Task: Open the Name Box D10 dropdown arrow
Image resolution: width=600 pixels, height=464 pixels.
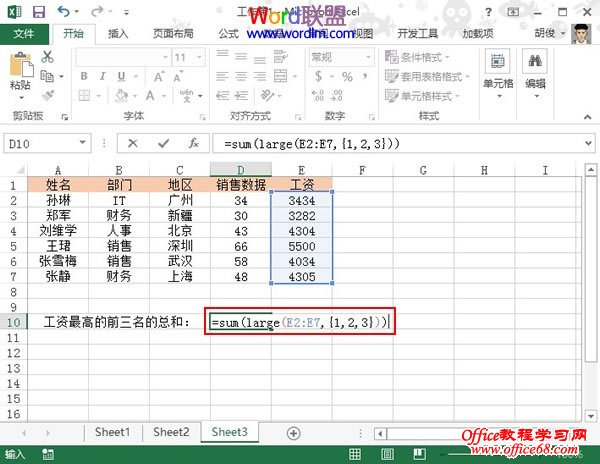Action: point(82,143)
